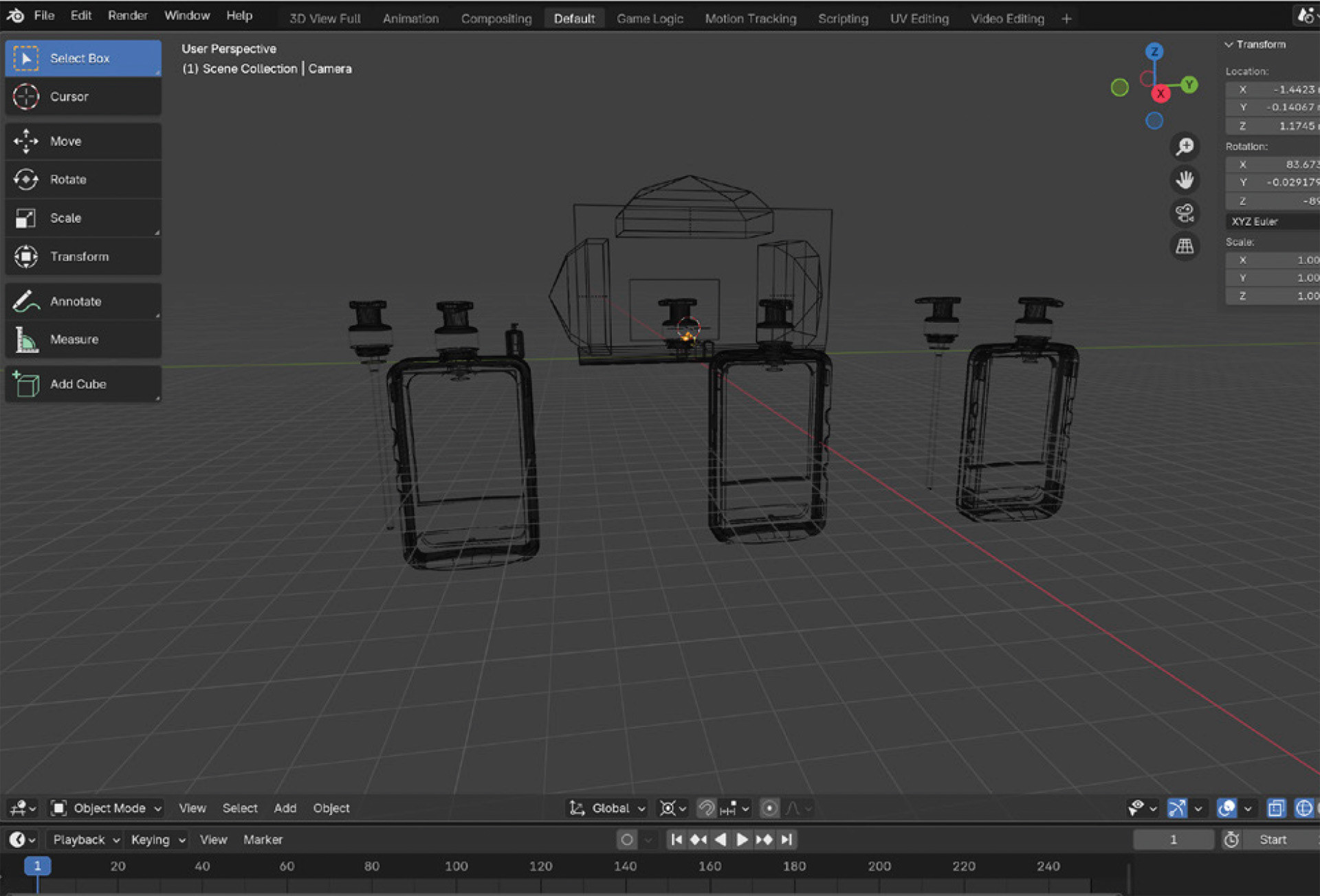The height and width of the screenshot is (896, 1320).
Task: Switch to the UV Editing workspace tab
Action: click(x=919, y=19)
